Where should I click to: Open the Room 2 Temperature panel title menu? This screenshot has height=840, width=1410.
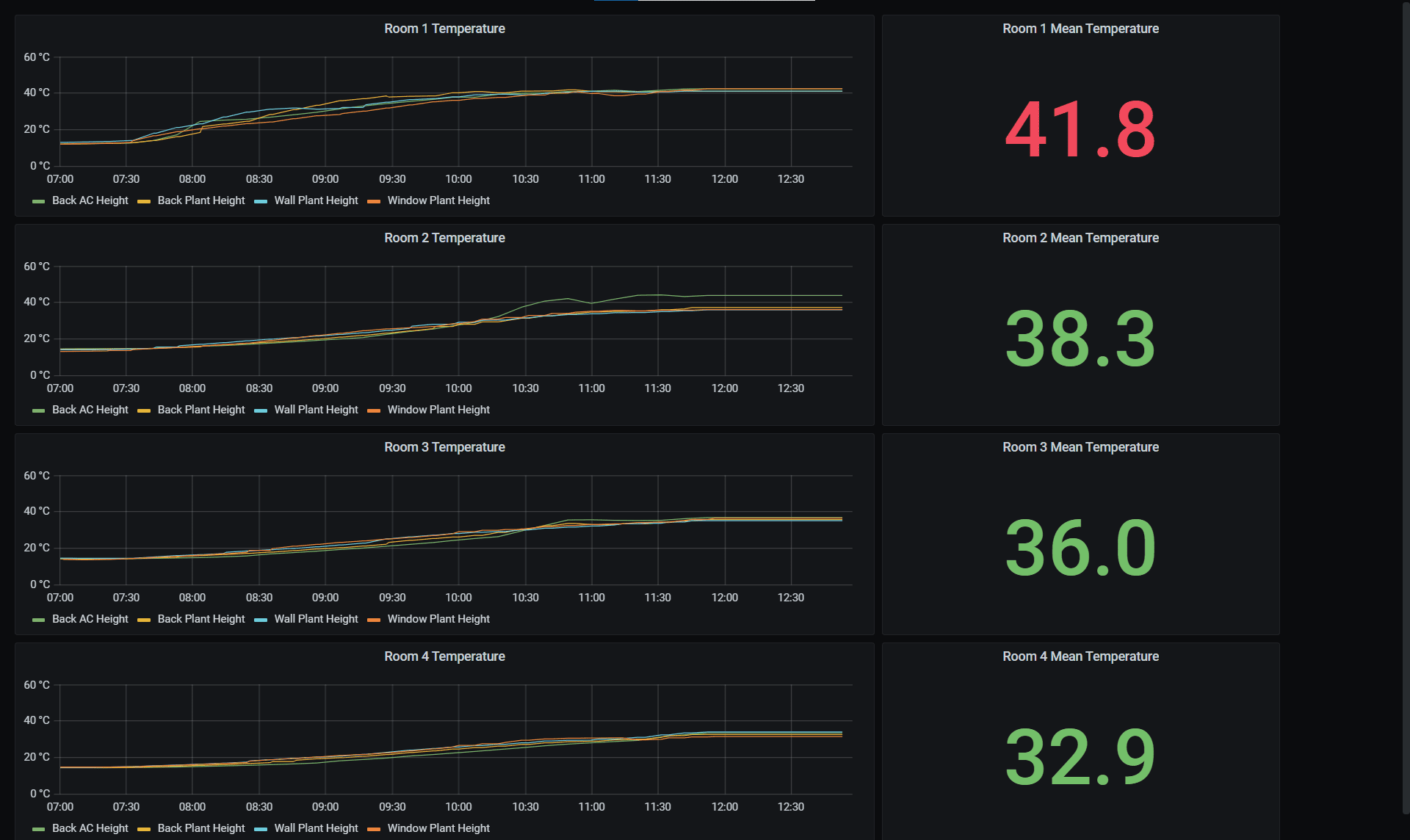pyautogui.click(x=444, y=238)
